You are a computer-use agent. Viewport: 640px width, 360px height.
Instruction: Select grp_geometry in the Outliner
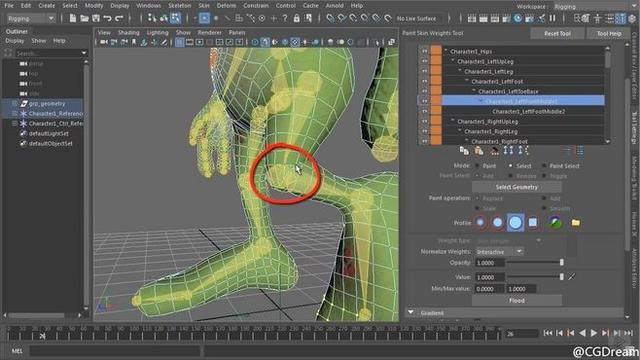tap(47, 104)
